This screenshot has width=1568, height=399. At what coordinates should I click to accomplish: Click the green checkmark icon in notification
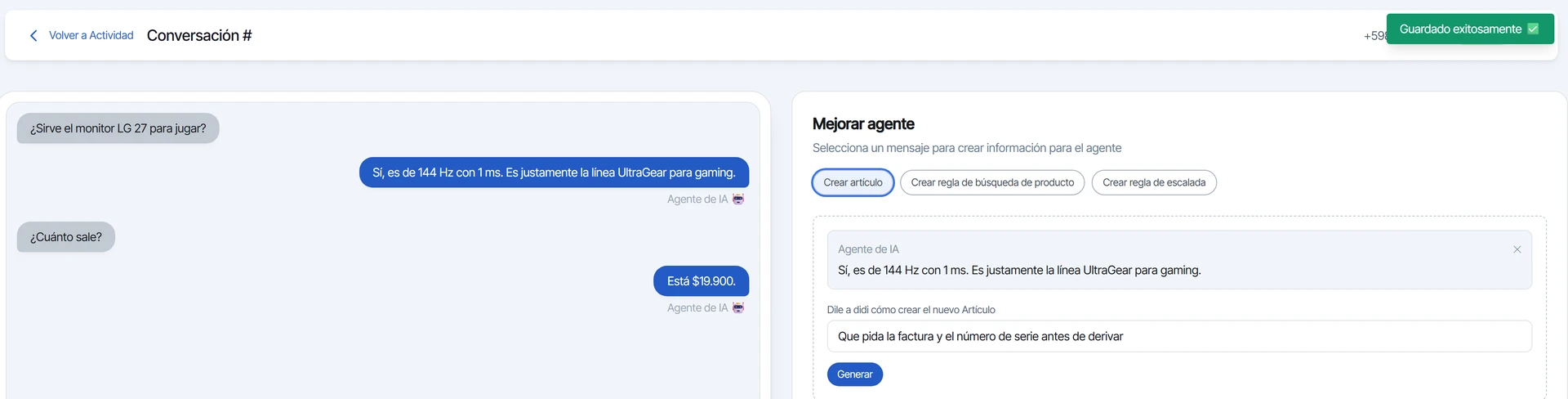point(1533,29)
